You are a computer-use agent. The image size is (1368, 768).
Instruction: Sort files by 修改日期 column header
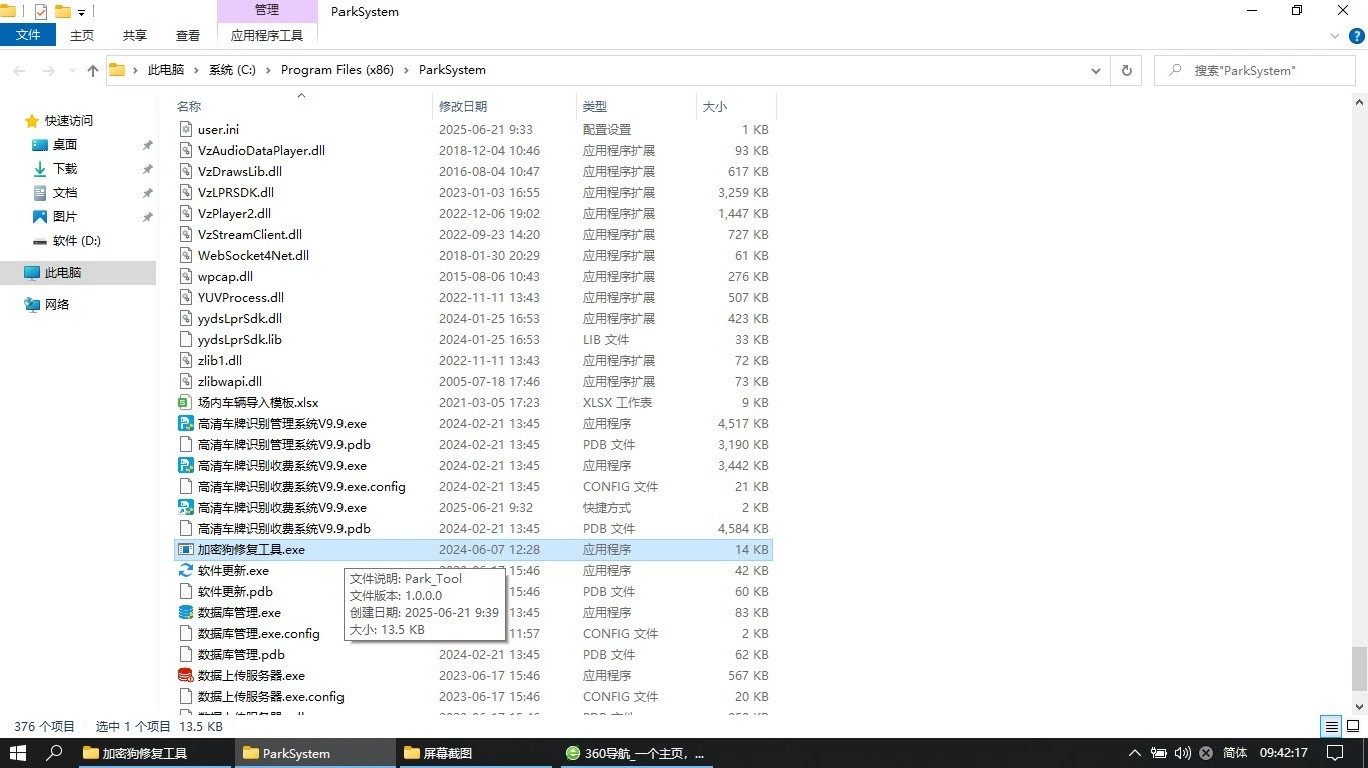463,106
